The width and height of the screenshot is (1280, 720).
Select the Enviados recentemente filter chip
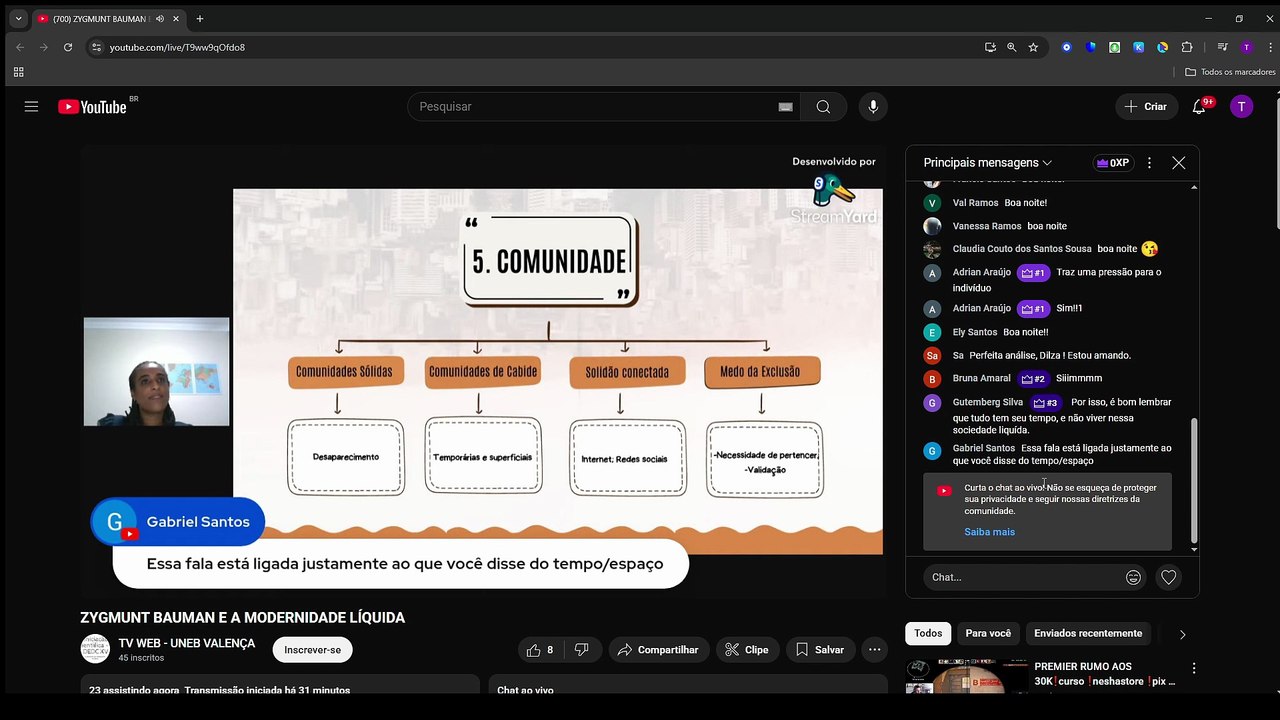point(1088,633)
